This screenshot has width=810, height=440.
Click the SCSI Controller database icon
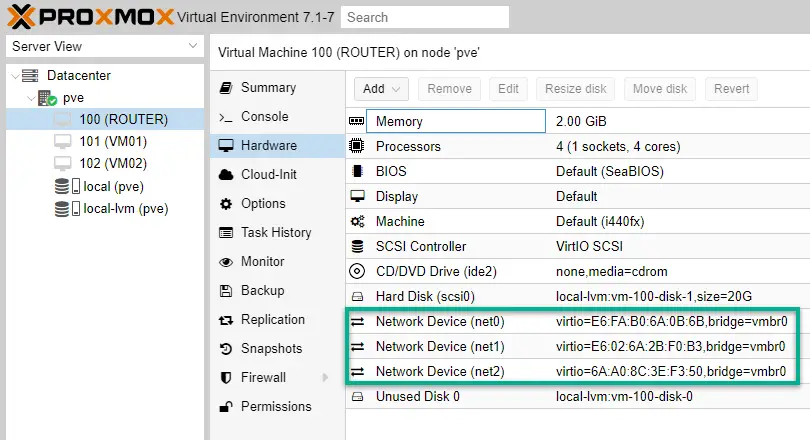click(x=357, y=246)
